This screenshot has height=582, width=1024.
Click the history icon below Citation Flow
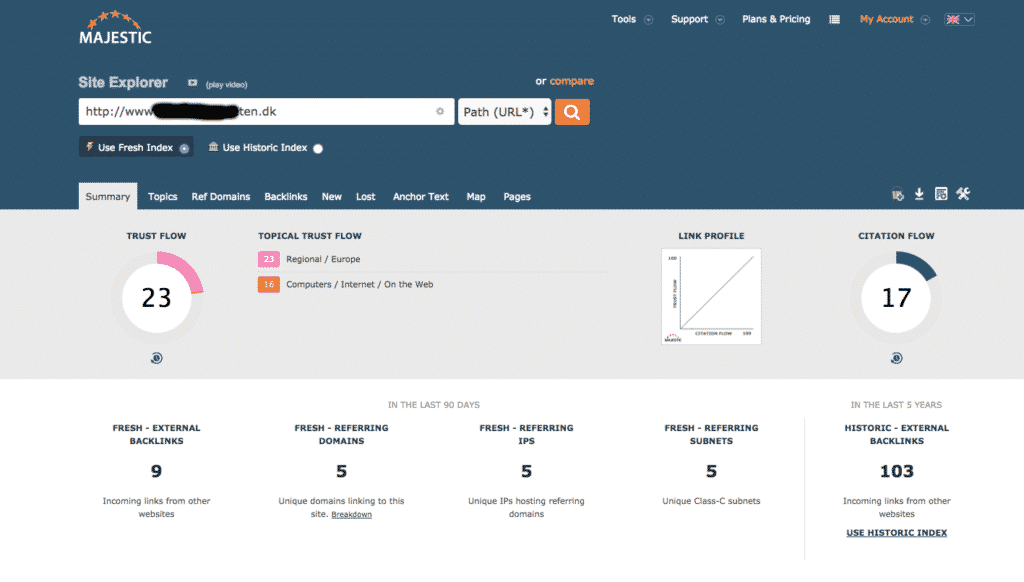(x=897, y=358)
